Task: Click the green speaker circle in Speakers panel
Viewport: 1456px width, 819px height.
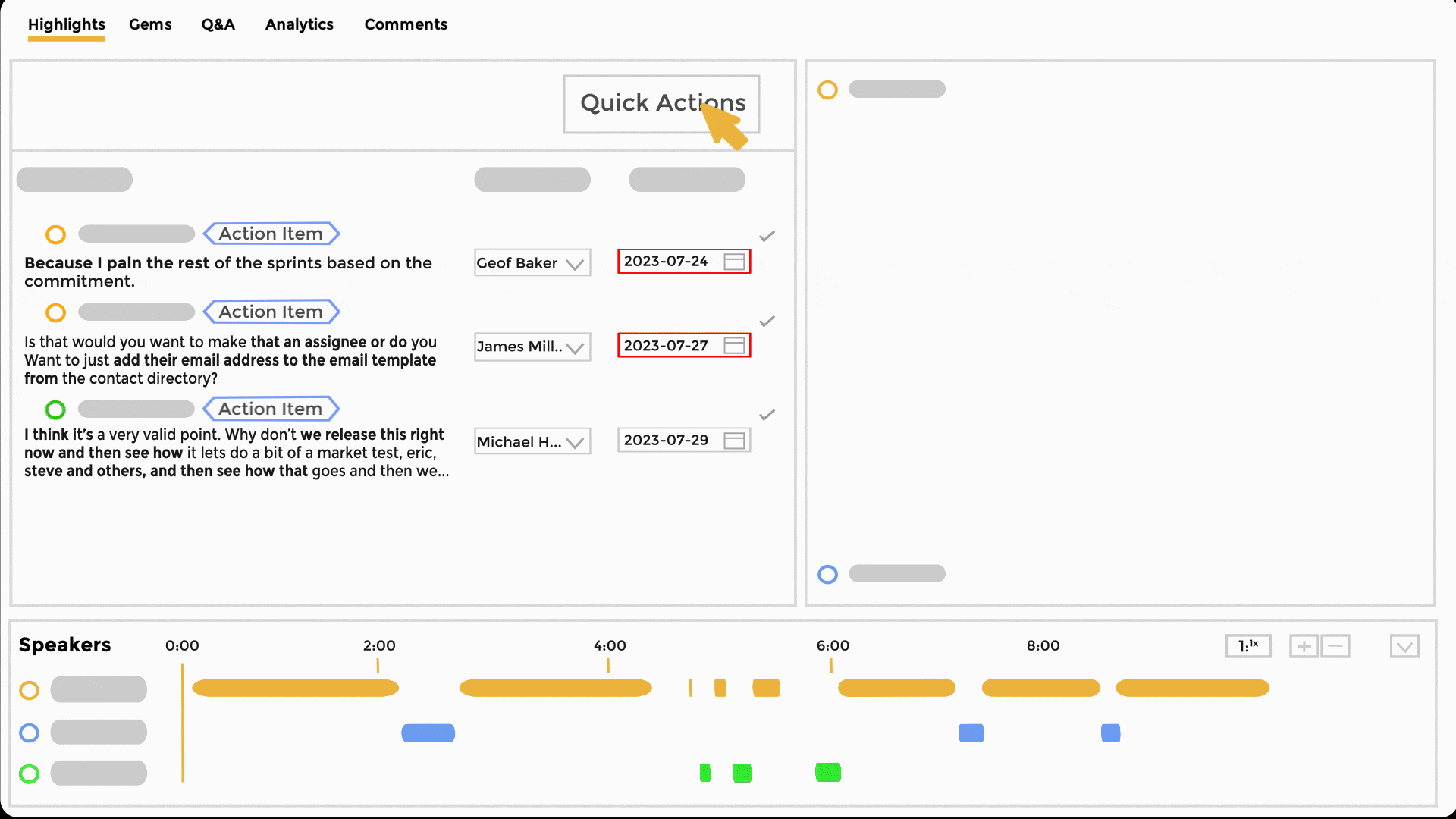Action: tap(30, 773)
